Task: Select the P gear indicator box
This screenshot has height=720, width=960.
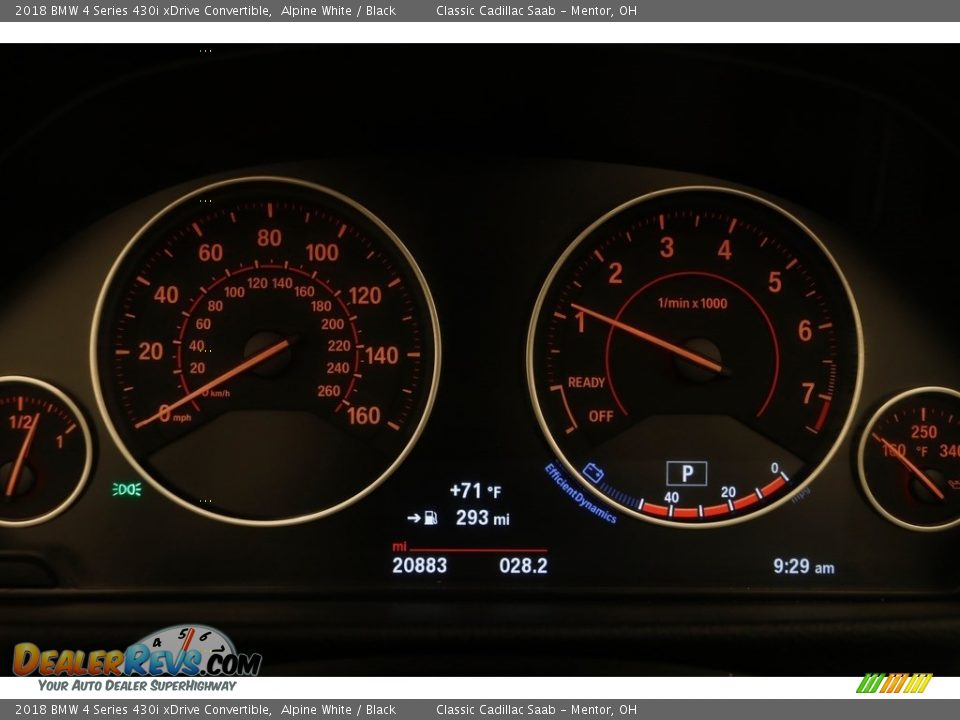Action: 686,474
